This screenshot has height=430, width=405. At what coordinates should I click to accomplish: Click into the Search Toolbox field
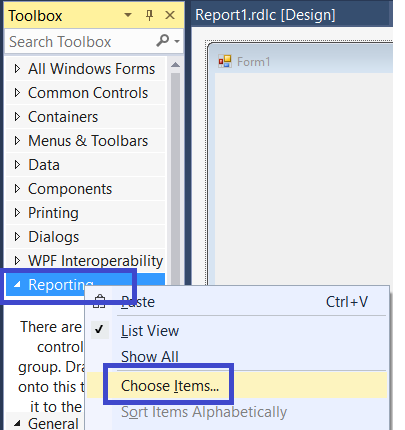click(80, 42)
